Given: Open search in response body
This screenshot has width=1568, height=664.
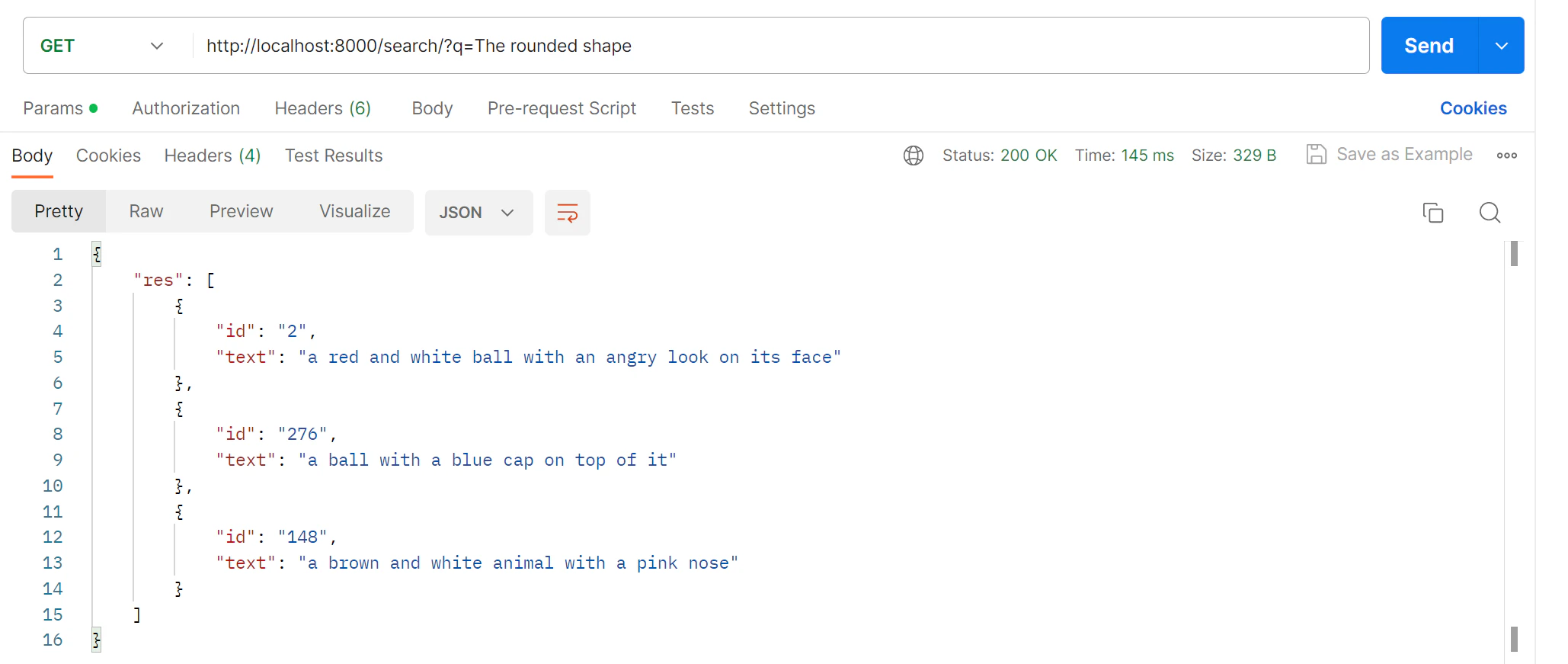Looking at the screenshot, I should click(x=1490, y=213).
